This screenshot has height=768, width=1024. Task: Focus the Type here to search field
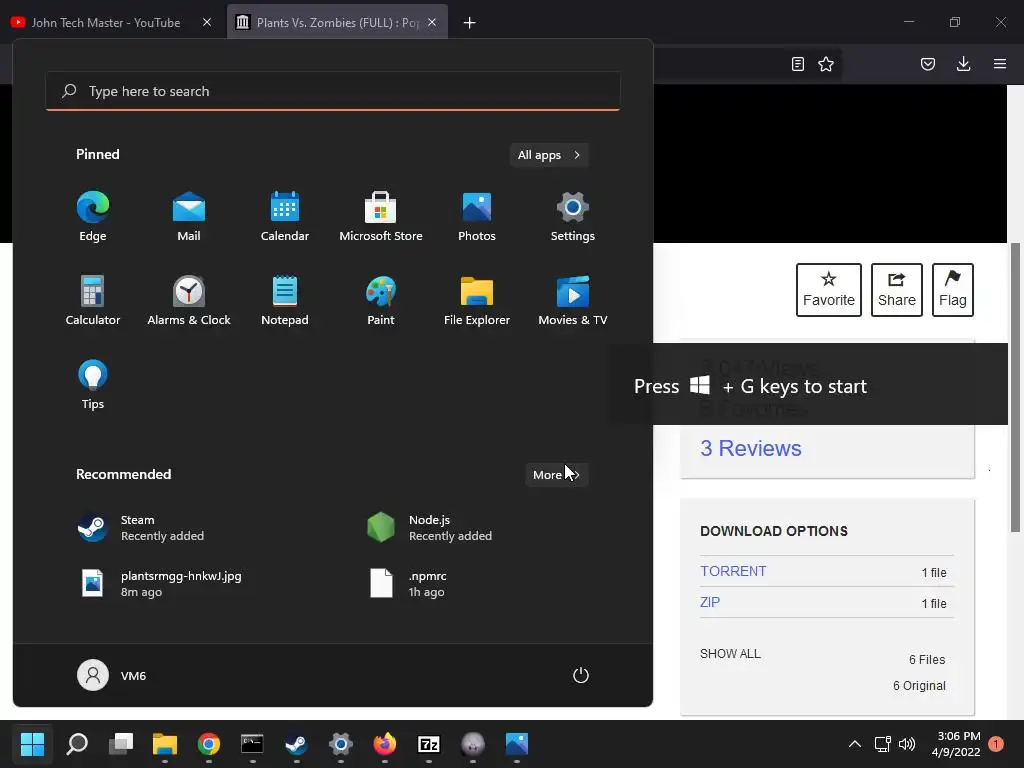pyautogui.click(x=333, y=91)
